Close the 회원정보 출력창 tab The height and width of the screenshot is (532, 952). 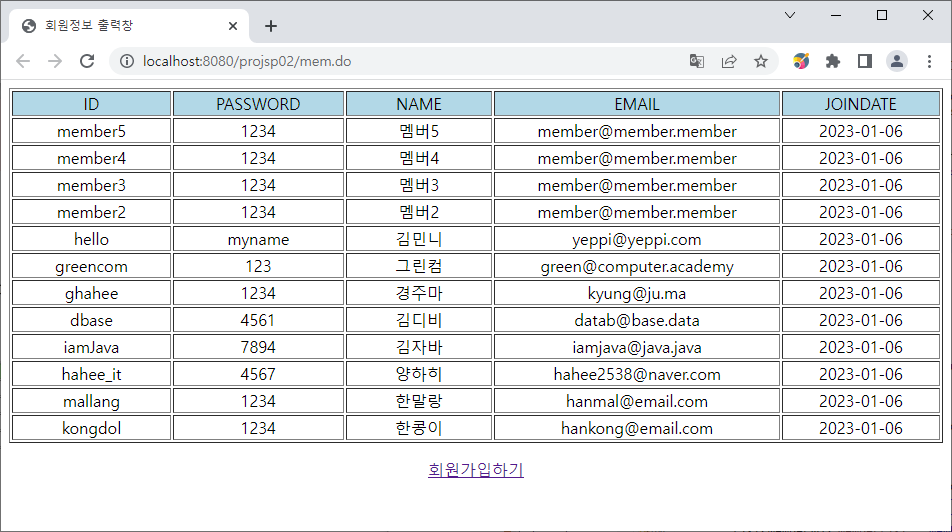click(x=233, y=26)
